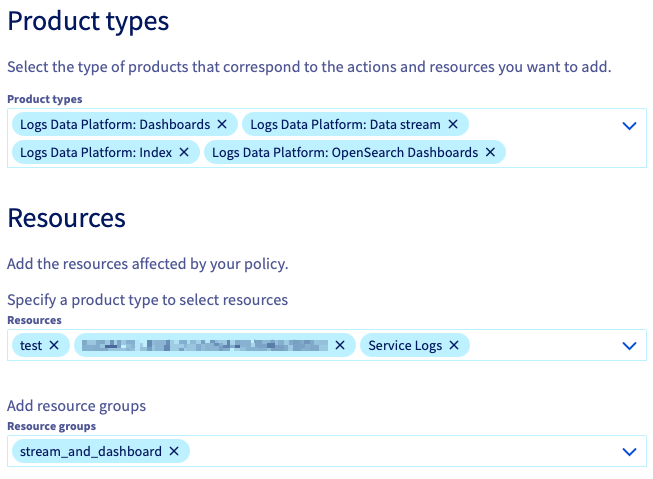Expand the Resources dropdown chevron
The width and height of the screenshot is (653, 479).
[x=629, y=345]
